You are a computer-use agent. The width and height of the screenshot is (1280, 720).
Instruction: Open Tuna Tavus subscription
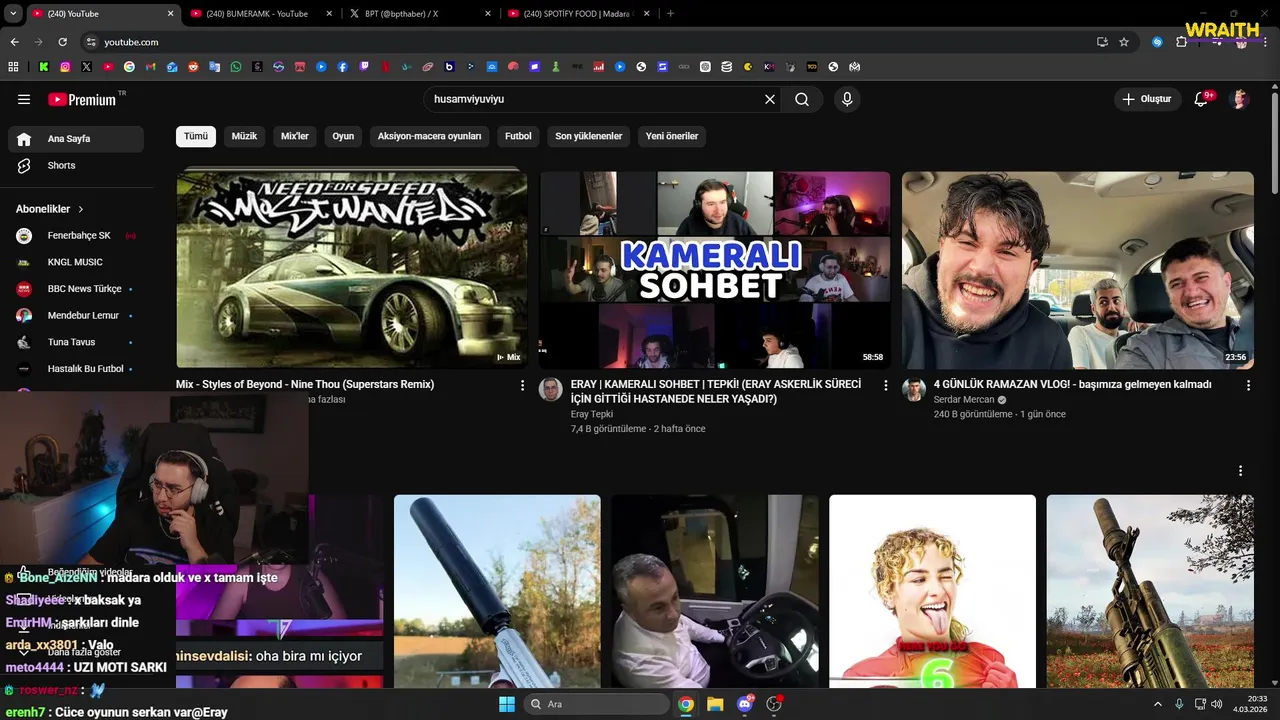coord(76,342)
